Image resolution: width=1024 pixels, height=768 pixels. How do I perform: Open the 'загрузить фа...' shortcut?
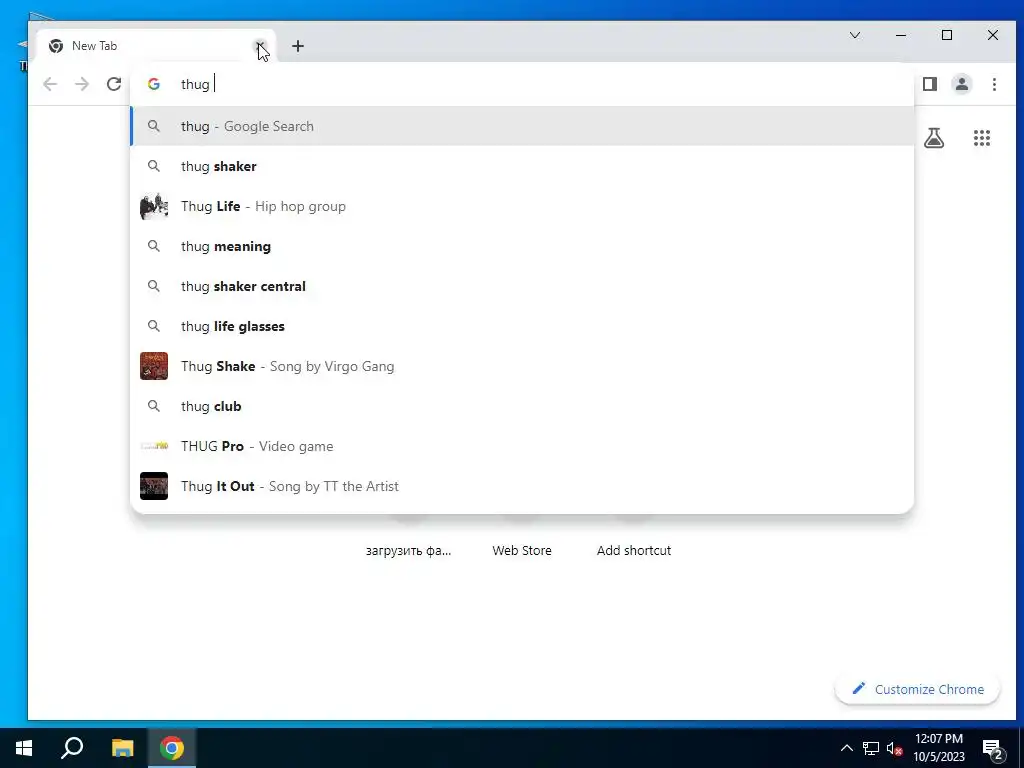click(x=408, y=551)
